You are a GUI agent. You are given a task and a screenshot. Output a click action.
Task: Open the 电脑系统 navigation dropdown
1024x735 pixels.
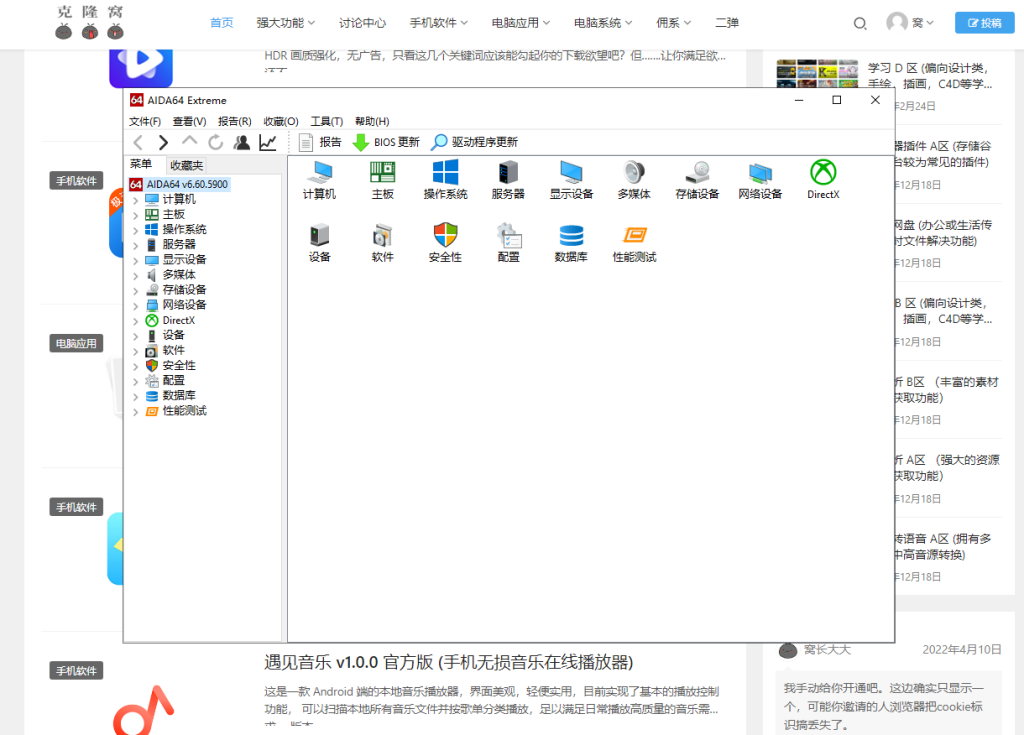tap(603, 23)
